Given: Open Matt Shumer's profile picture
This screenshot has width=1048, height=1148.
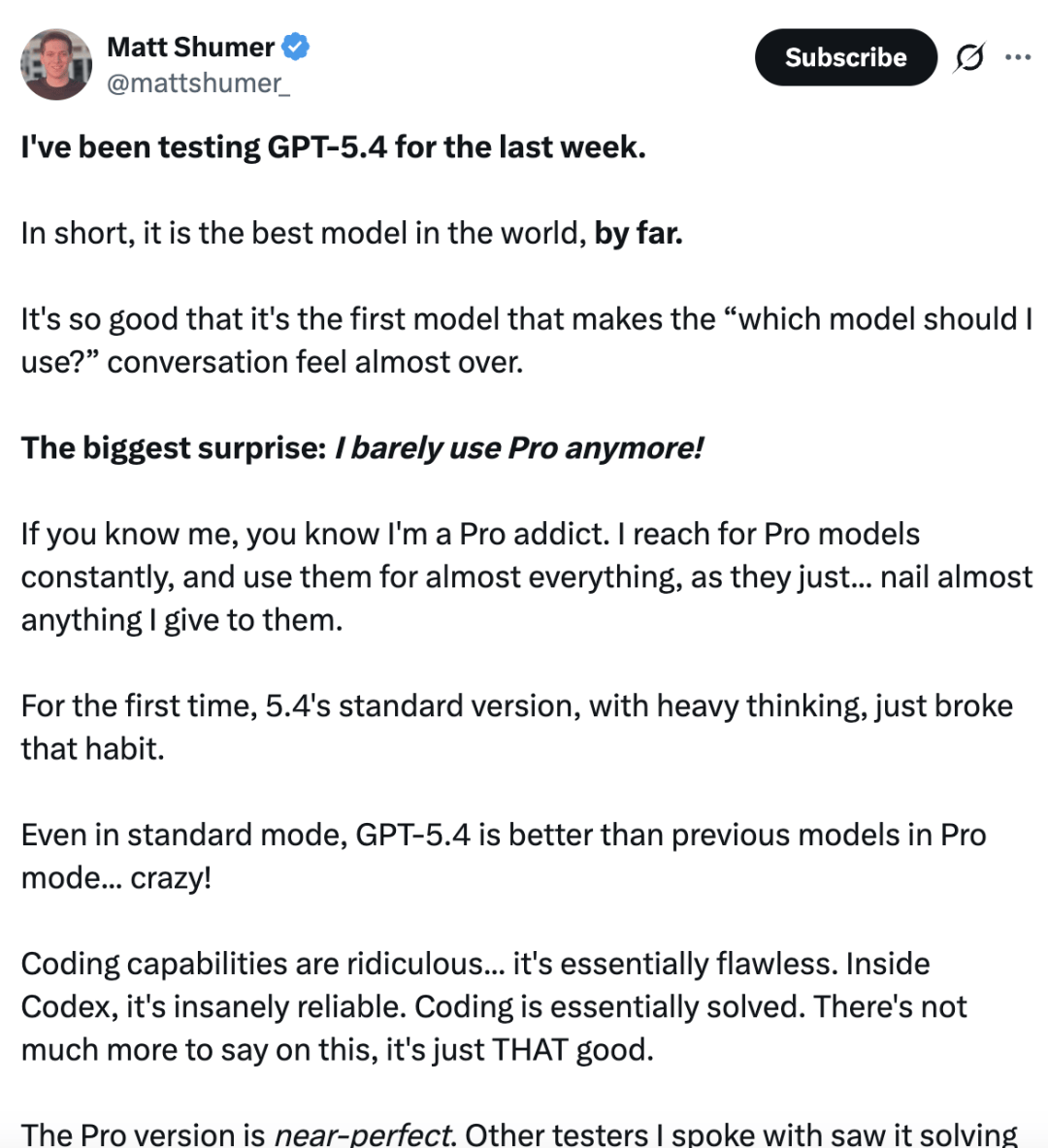Looking at the screenshot, I should pos(56,64).
